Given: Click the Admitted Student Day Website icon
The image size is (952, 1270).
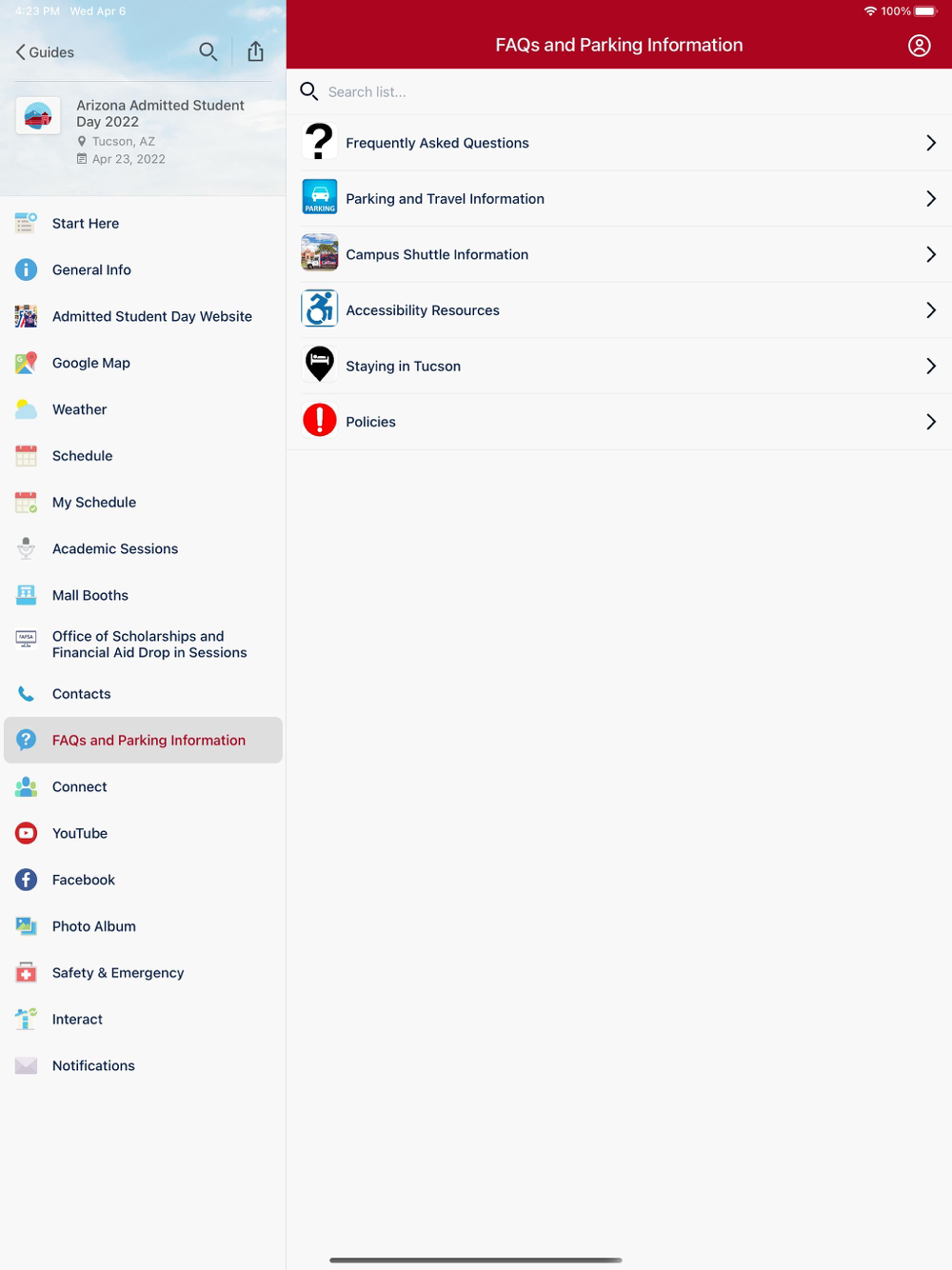Looking at the screenshot, I should [x=26, y=316].
